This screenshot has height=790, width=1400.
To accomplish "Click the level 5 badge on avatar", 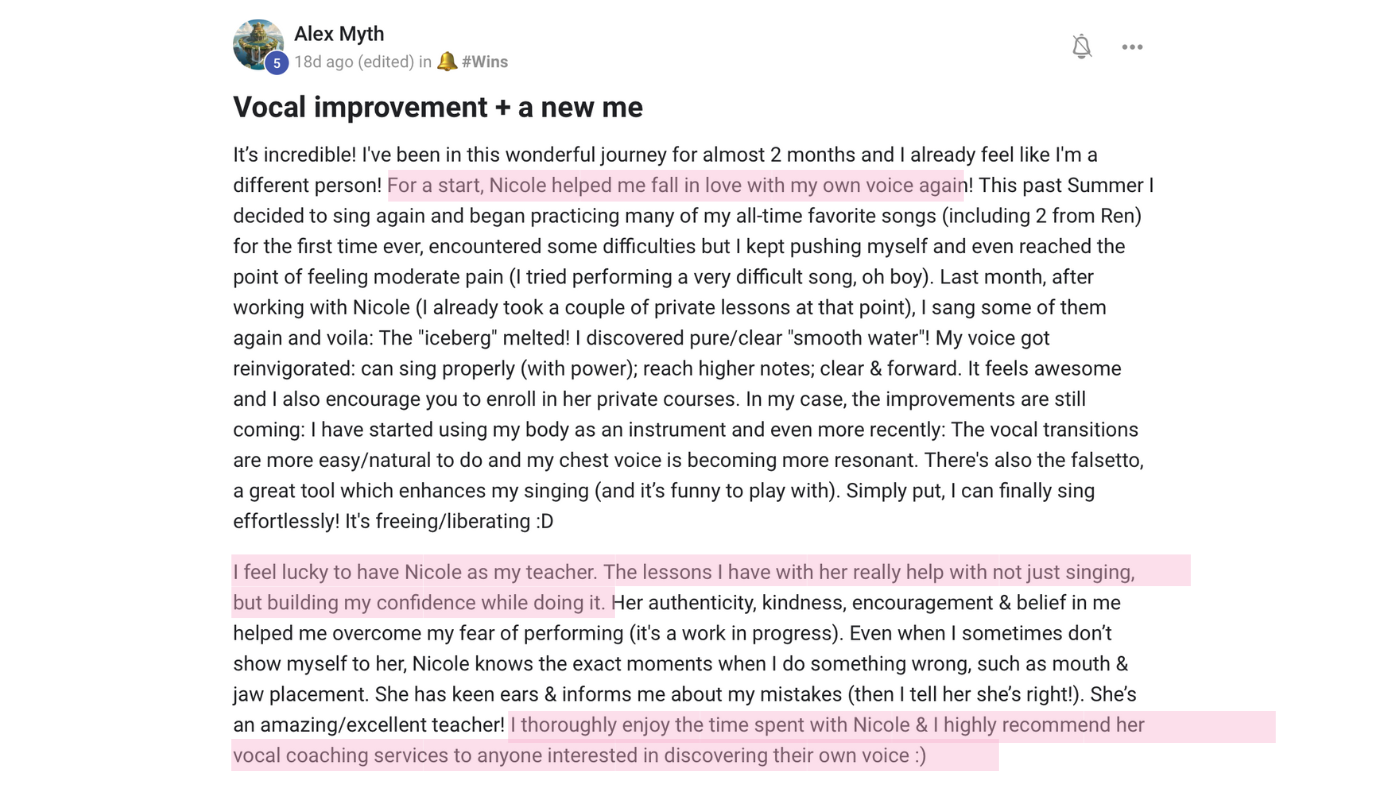I will pyautogui.click(x=277, y=63).
